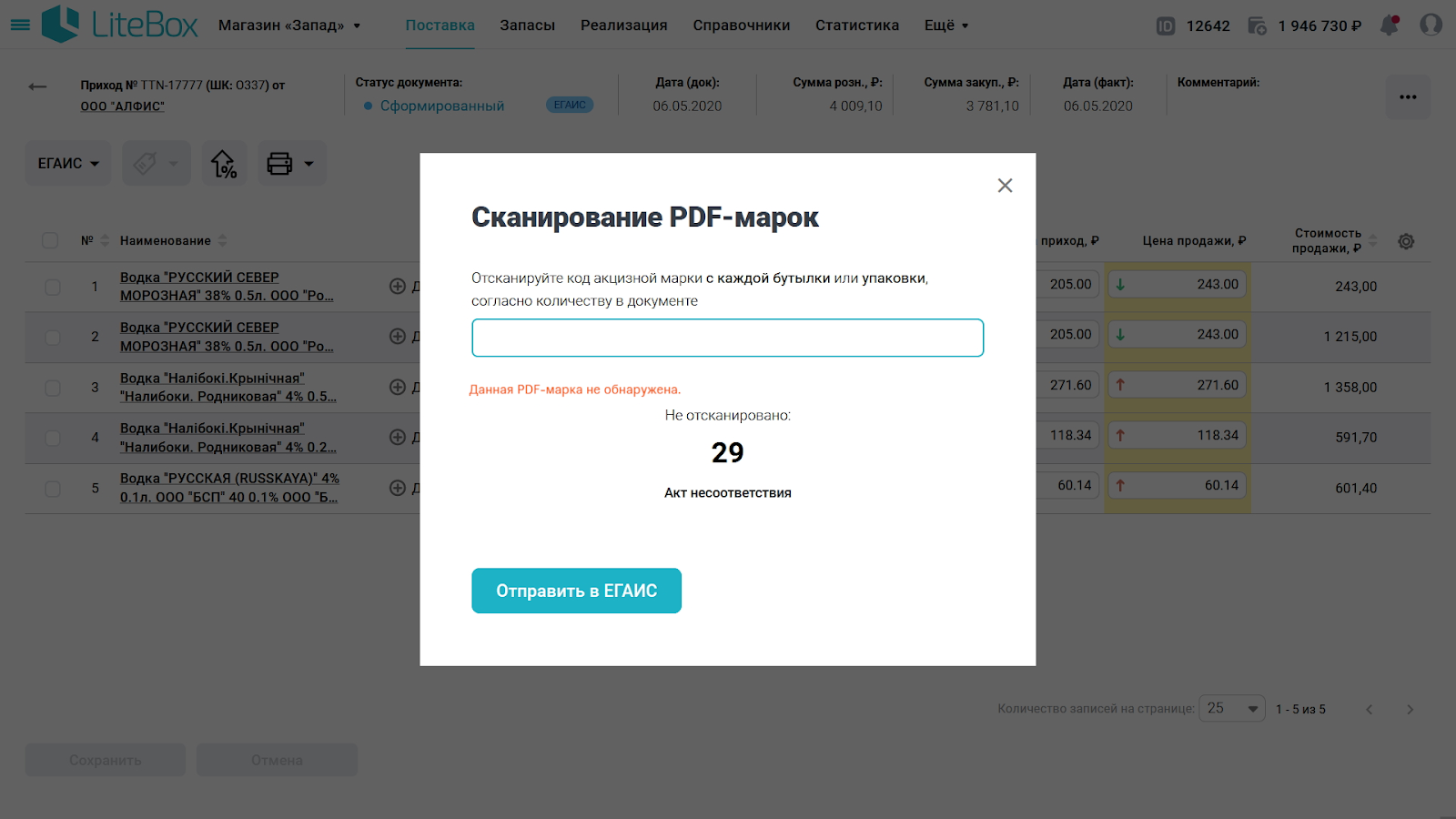Screen dimensions: 1456x819
Task: Open the hamburger menu icon
Action: pyautogui.click(x=20, y=25)
